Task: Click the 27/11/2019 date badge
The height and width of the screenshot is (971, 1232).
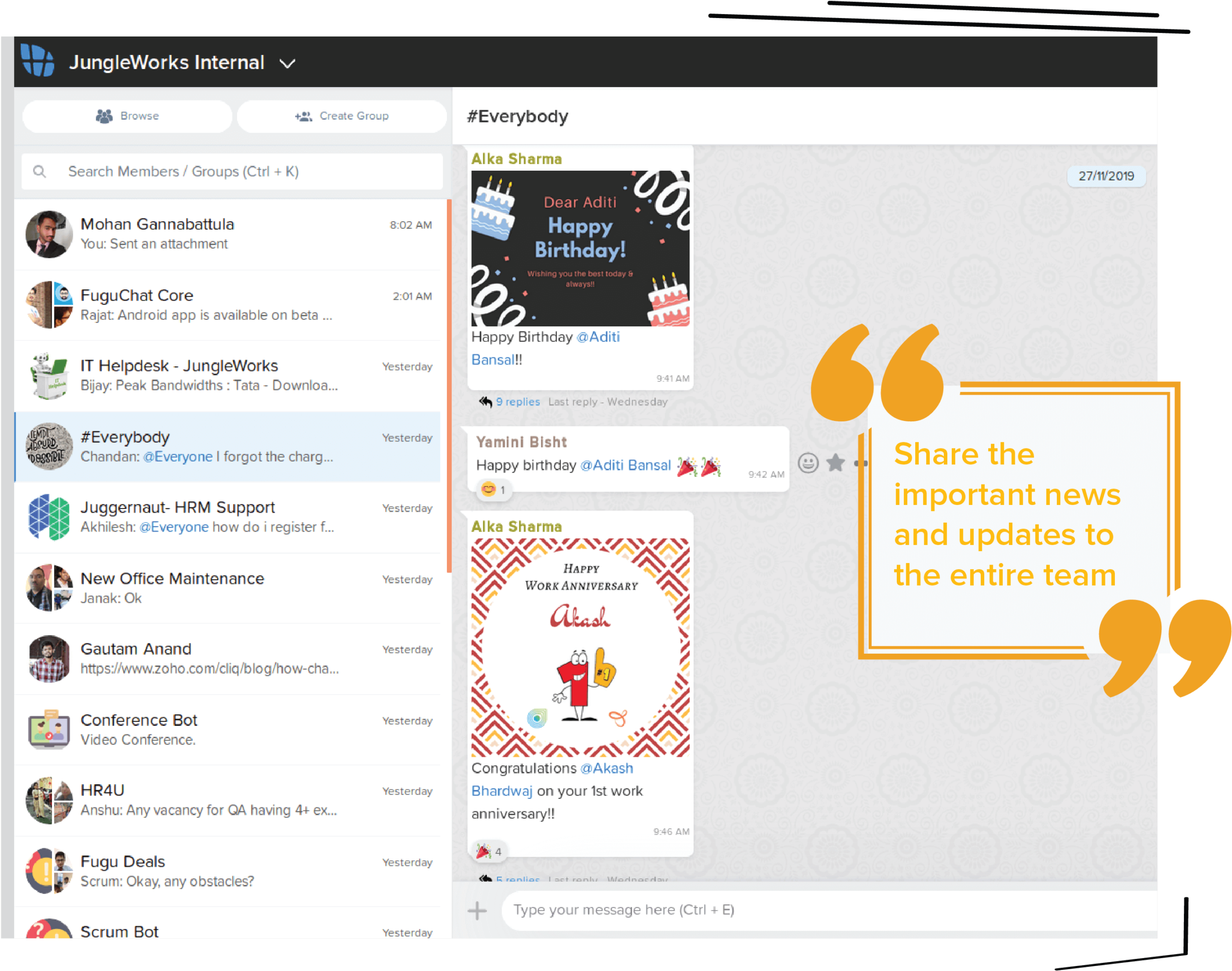Action: [1106, 176]
